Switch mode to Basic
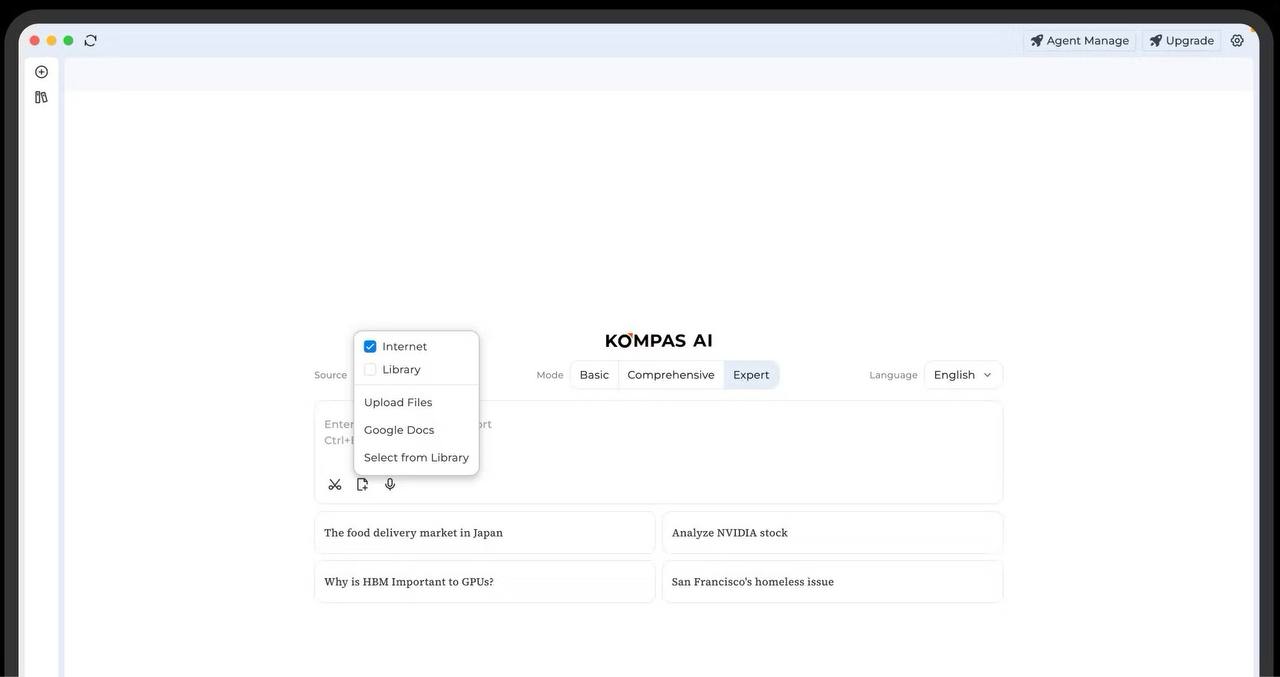Viewport: 1280px width, 677px height. [594, 375]
